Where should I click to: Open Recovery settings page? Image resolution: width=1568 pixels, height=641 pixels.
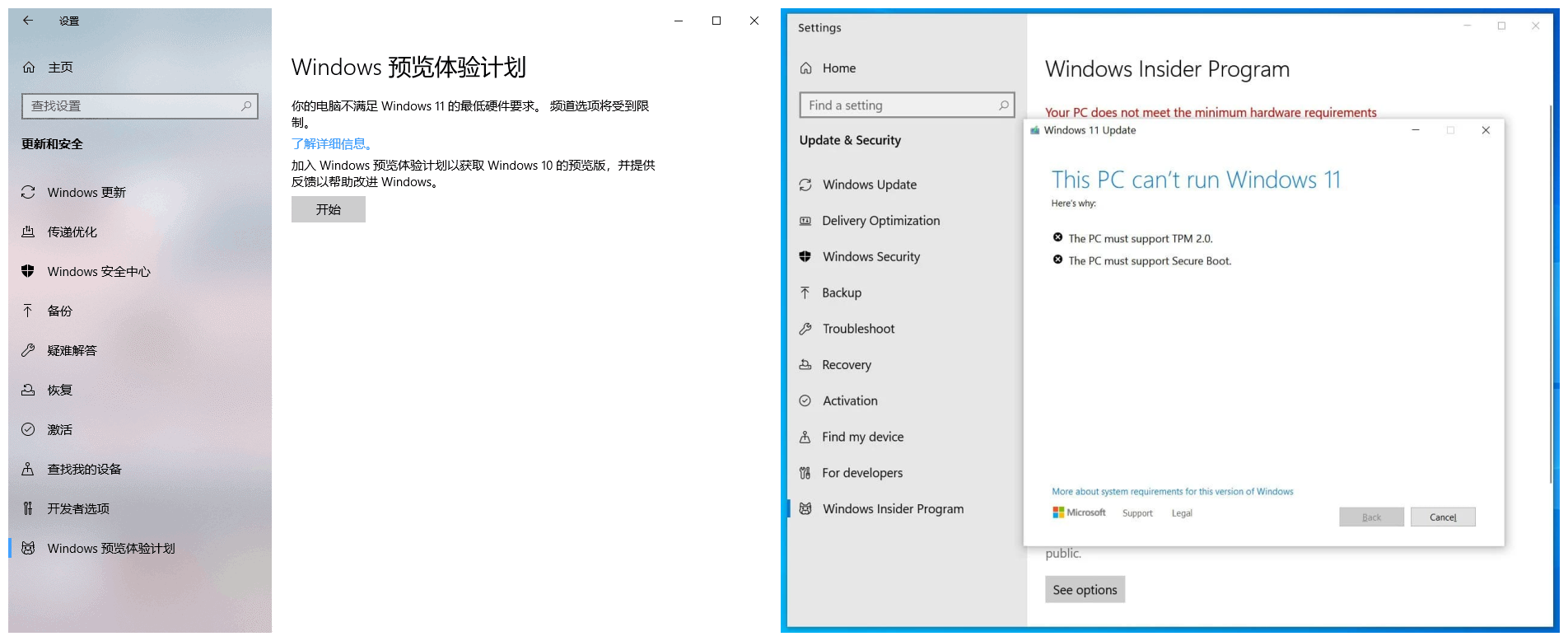(x=846, y=365)
